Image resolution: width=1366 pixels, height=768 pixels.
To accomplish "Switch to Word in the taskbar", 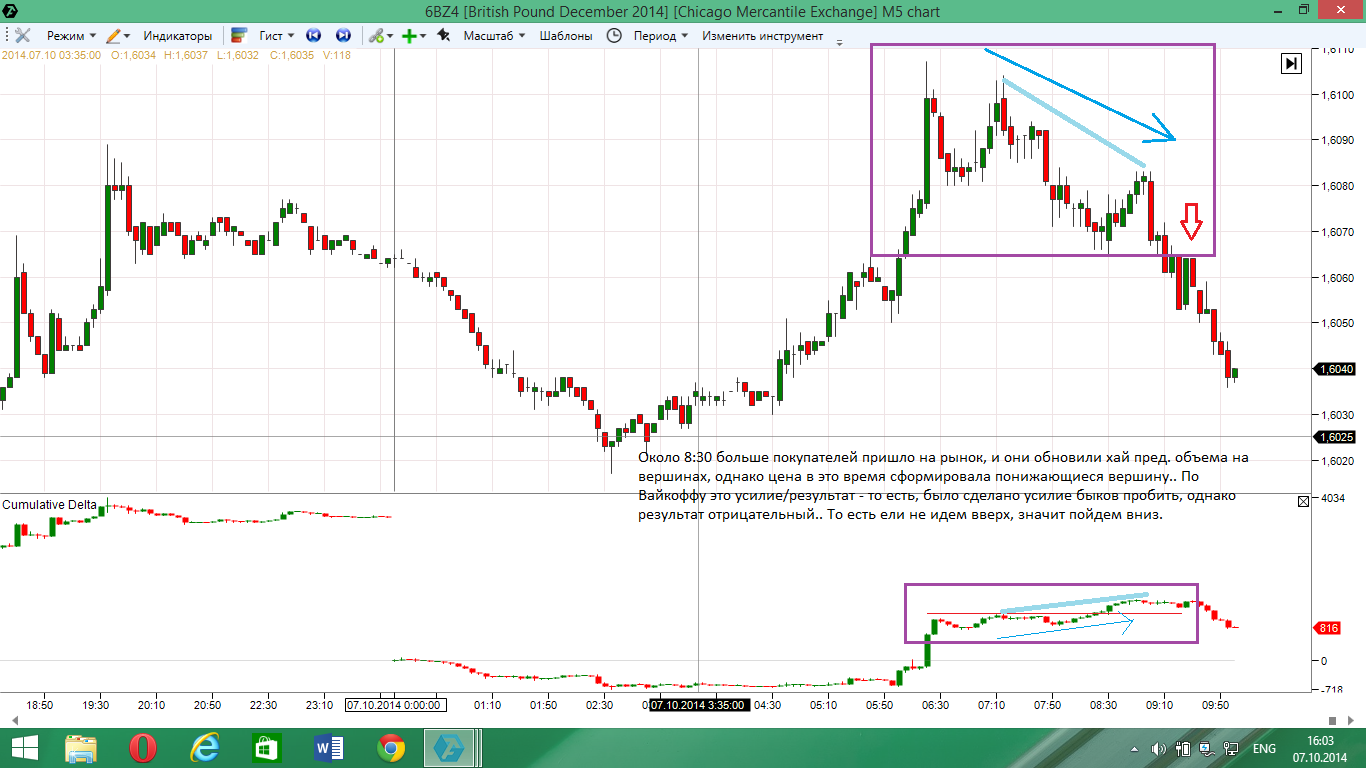I will 328,748.
